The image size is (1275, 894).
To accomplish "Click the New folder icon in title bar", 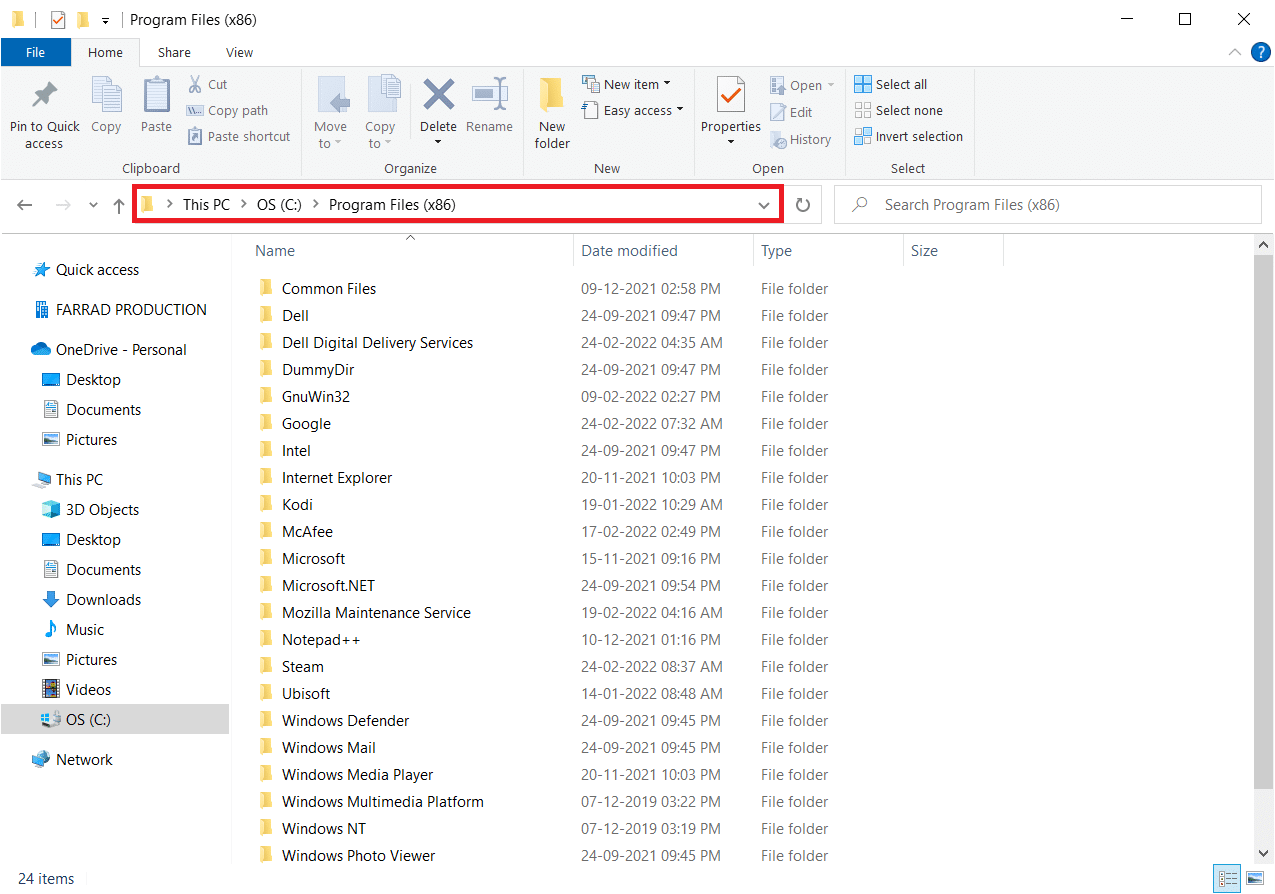I will [83, 19].
